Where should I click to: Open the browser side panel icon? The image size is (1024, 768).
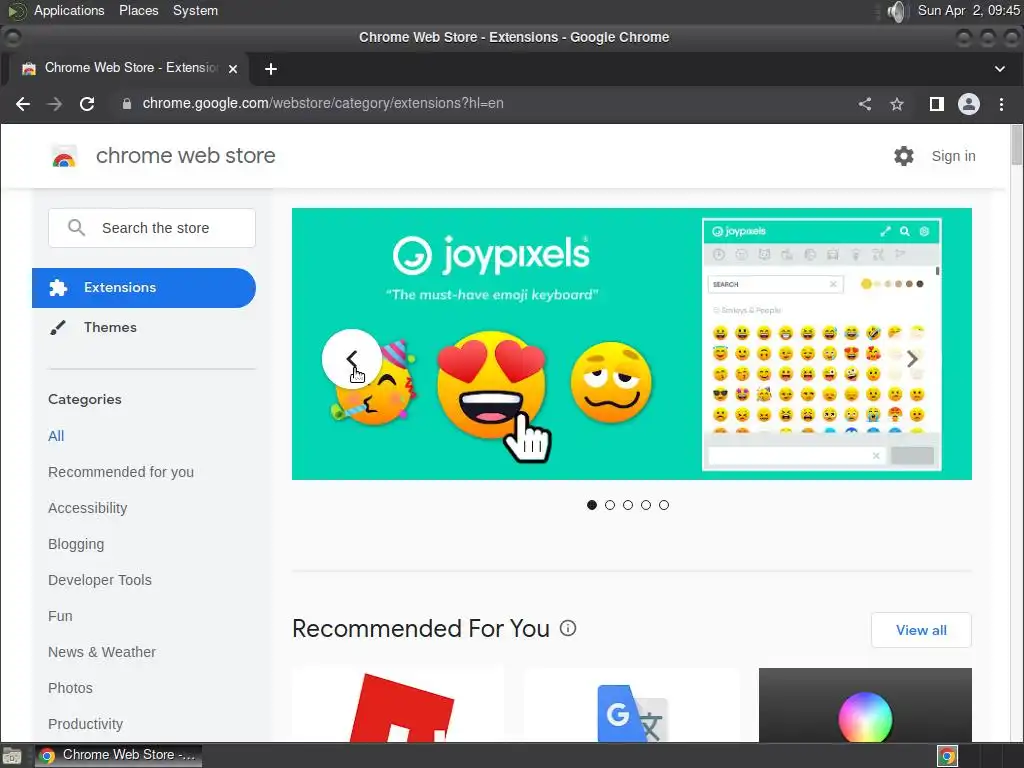tap(936, 104)
